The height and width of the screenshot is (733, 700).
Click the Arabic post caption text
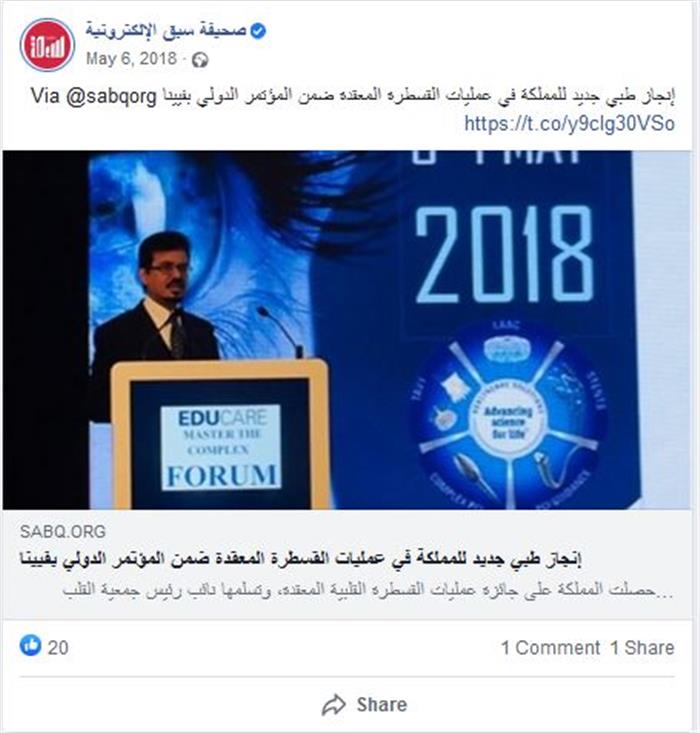(x=418, y=96)
